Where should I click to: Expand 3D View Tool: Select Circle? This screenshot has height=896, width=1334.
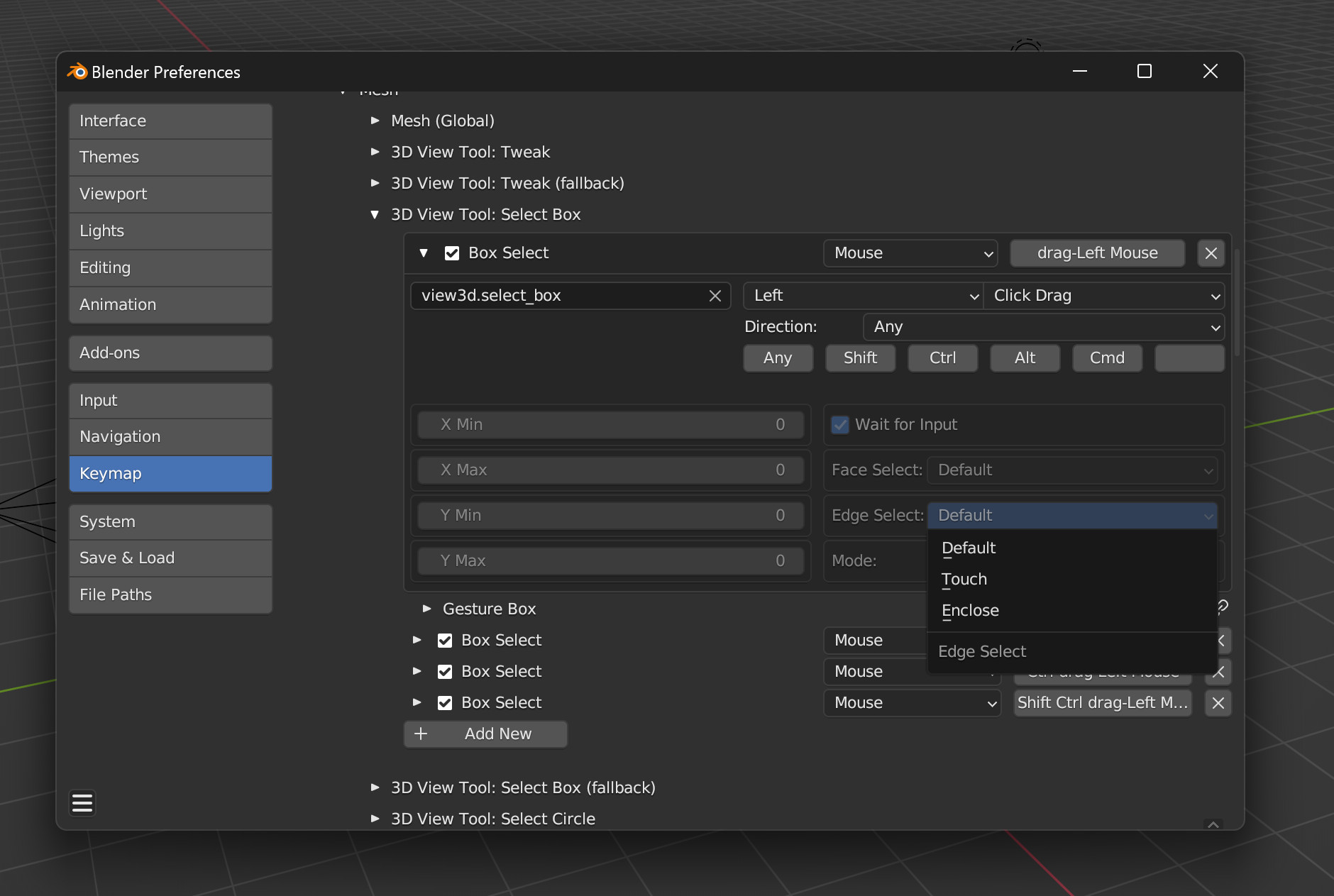[x=375, y=819]
